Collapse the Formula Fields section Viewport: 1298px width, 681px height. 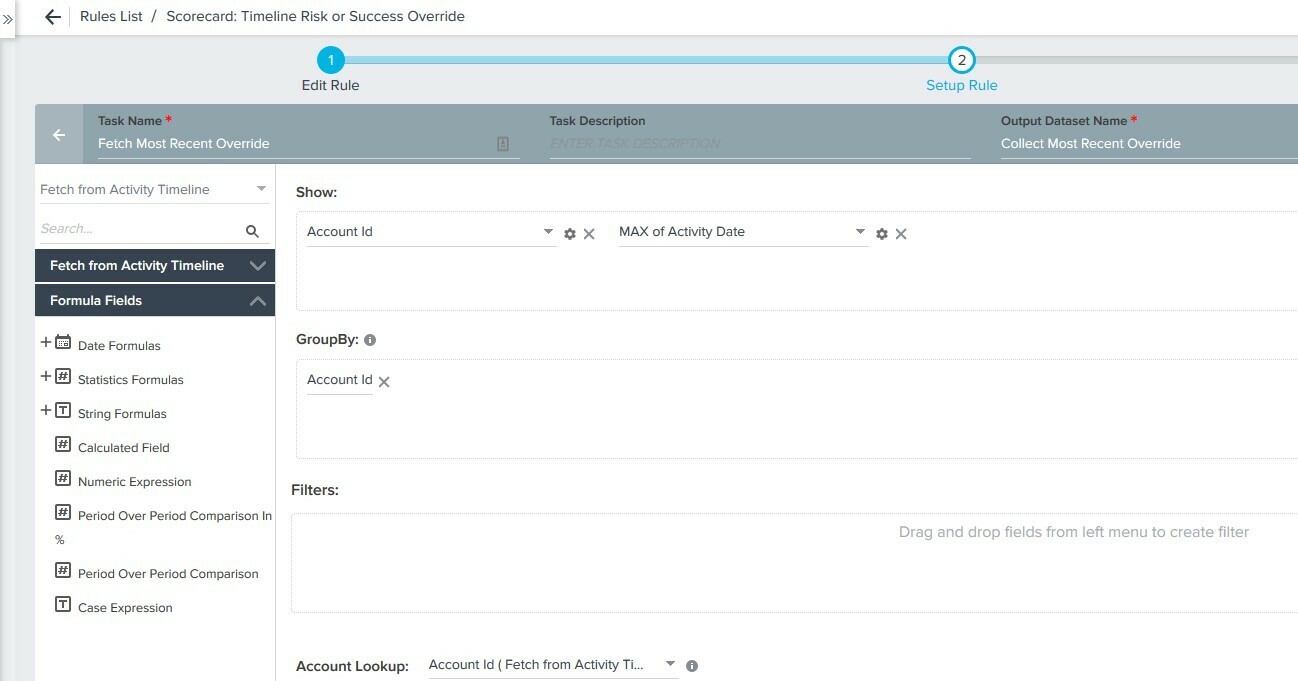click(155, 300)
